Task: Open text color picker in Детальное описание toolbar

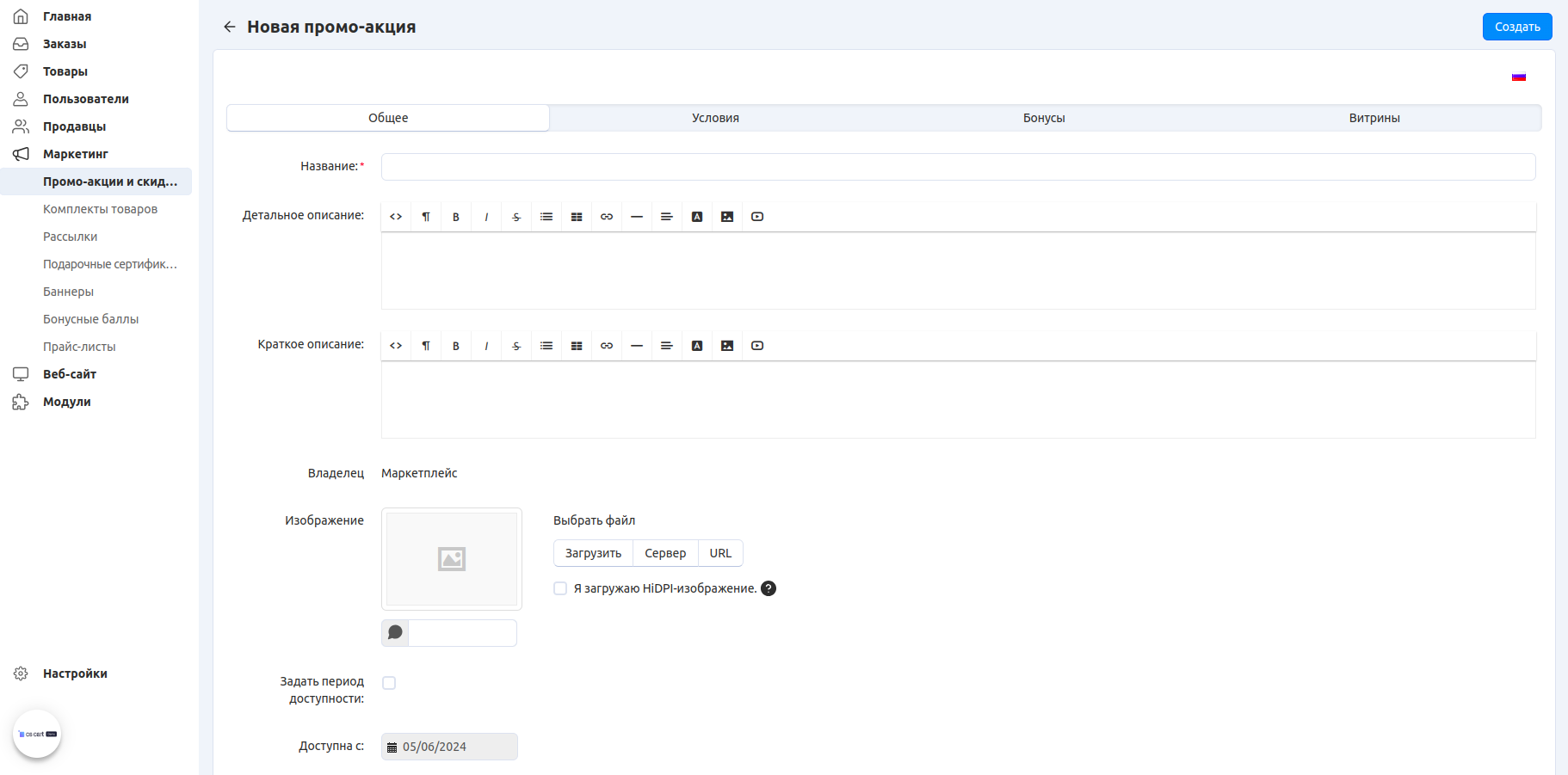Action: click(697, 217)
